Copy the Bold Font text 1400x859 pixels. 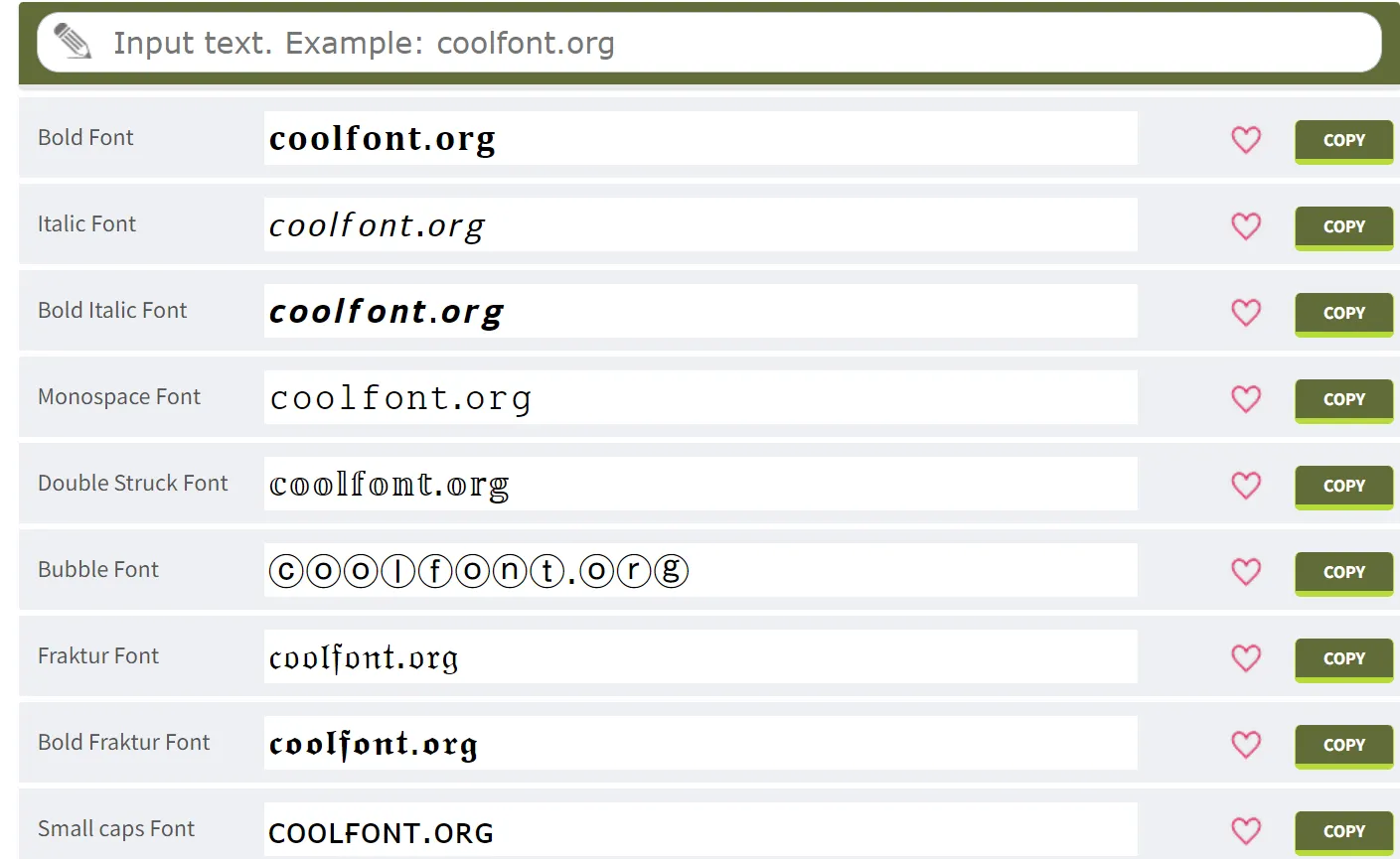1343,140
